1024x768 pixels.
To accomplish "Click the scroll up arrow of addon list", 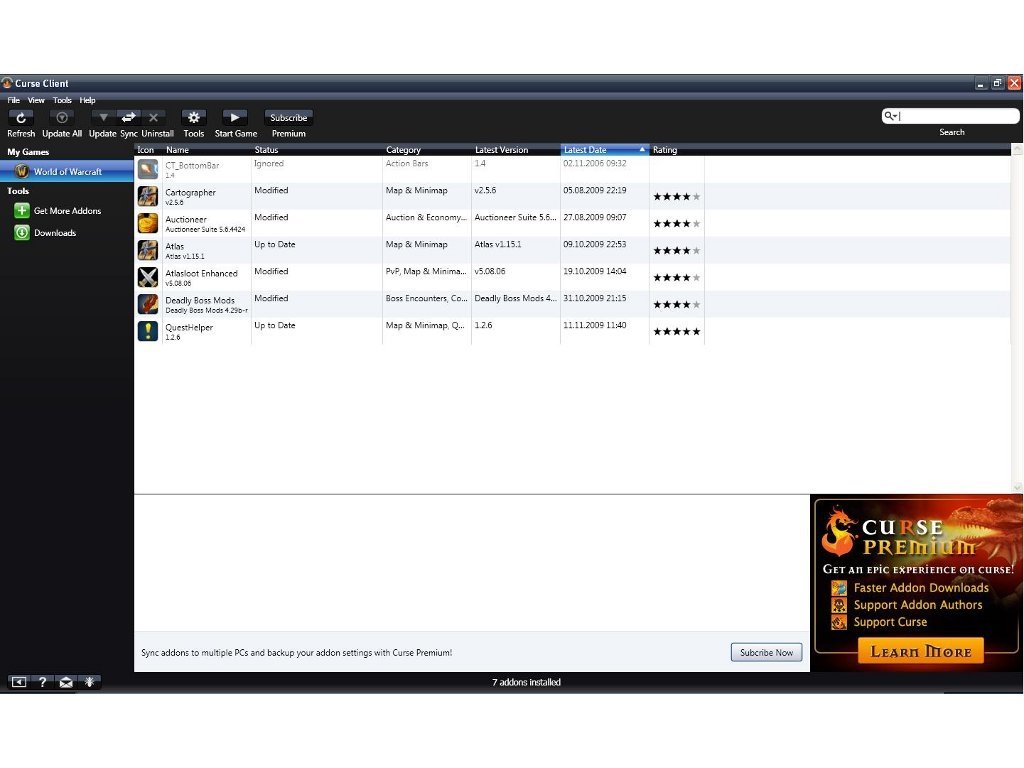I will tap(1017, 150).
